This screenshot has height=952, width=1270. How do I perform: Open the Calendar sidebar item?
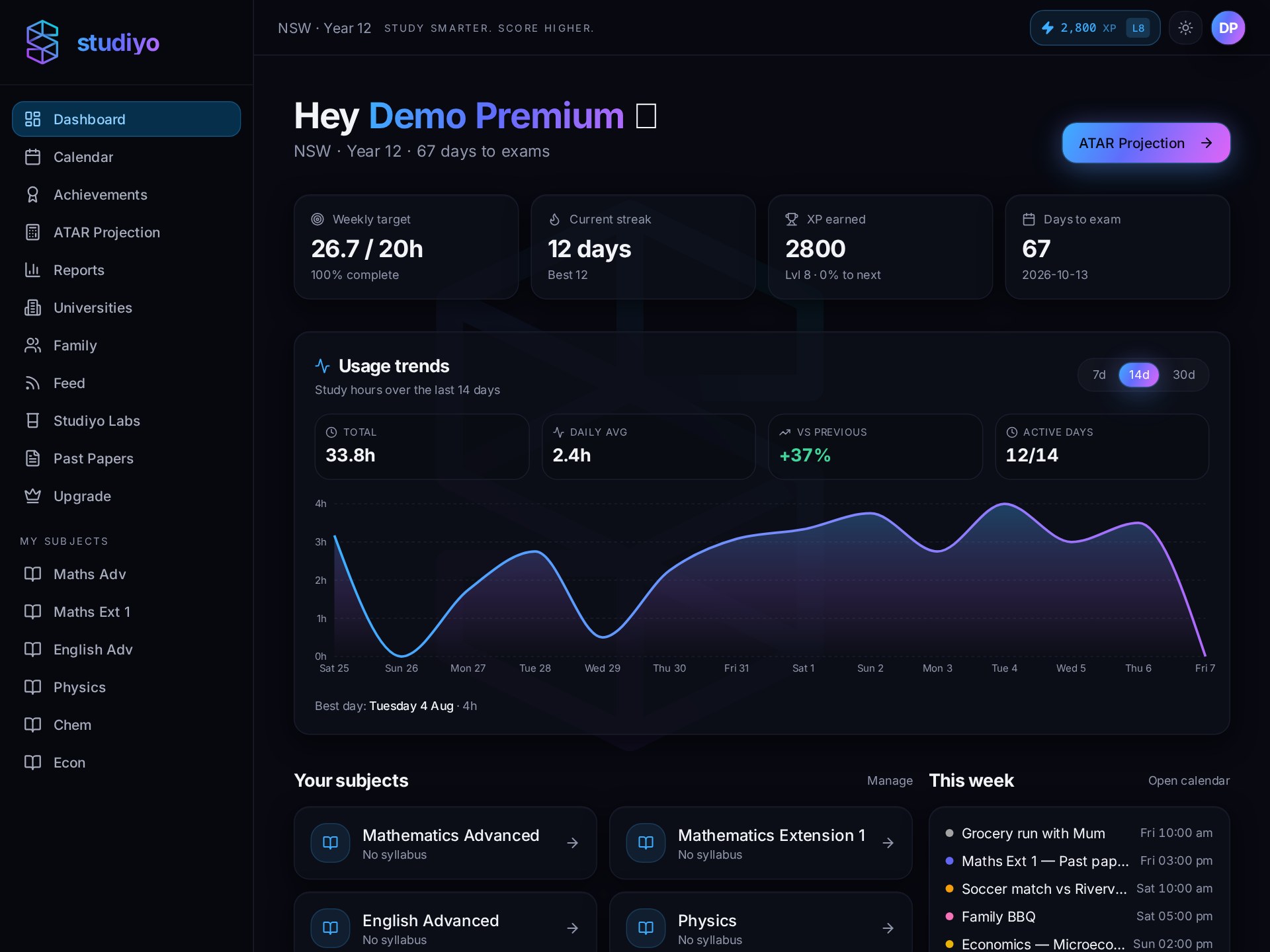(x=126, y=157)
